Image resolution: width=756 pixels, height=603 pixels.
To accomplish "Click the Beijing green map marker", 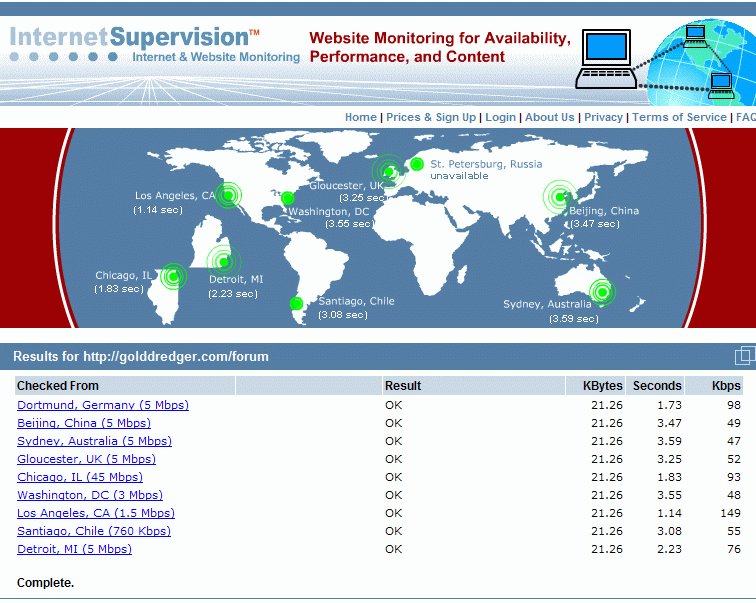I will tap(559, 197).
